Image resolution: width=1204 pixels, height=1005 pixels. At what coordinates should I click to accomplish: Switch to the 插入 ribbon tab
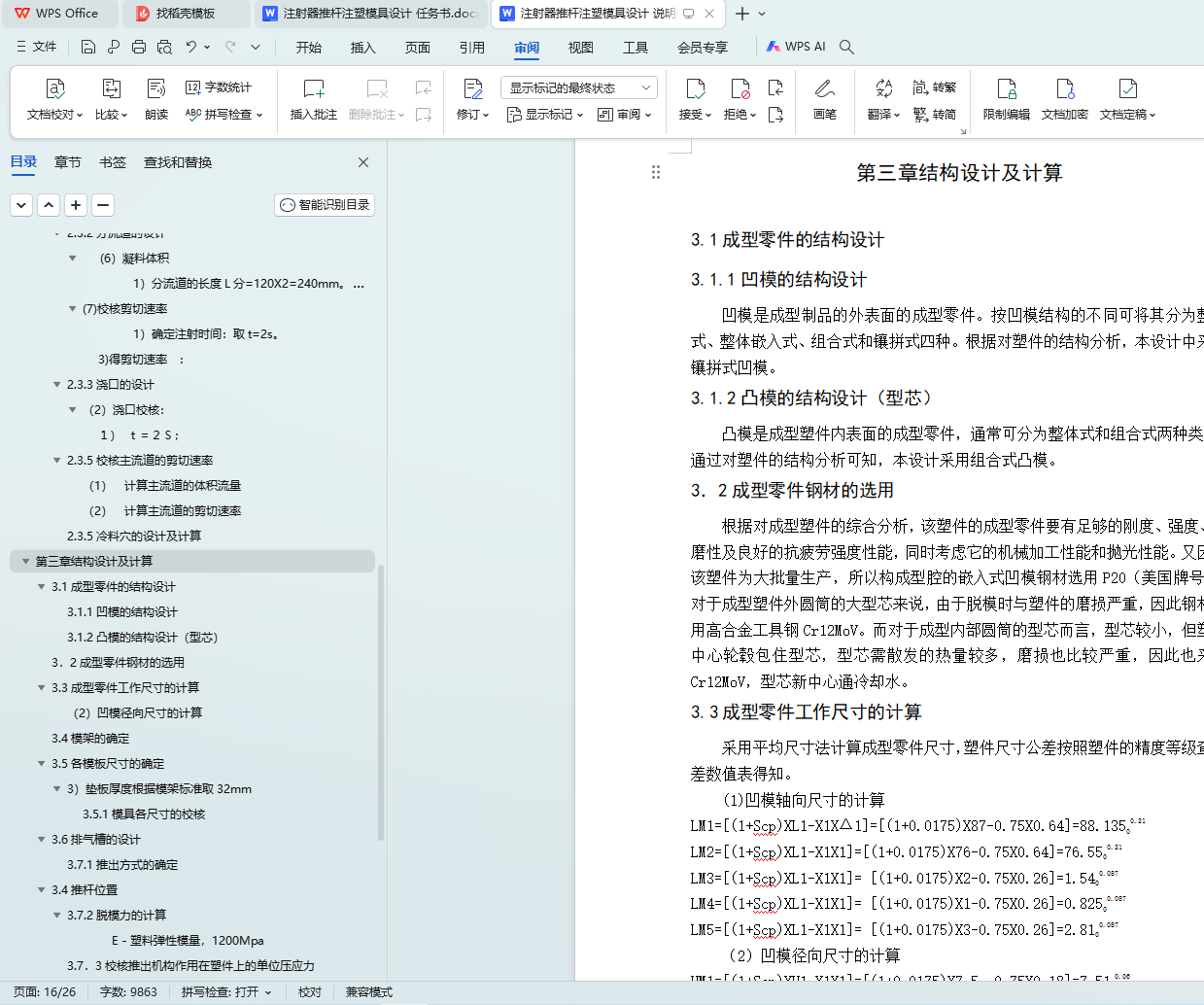pyautogui.click(x=362, y=47)
